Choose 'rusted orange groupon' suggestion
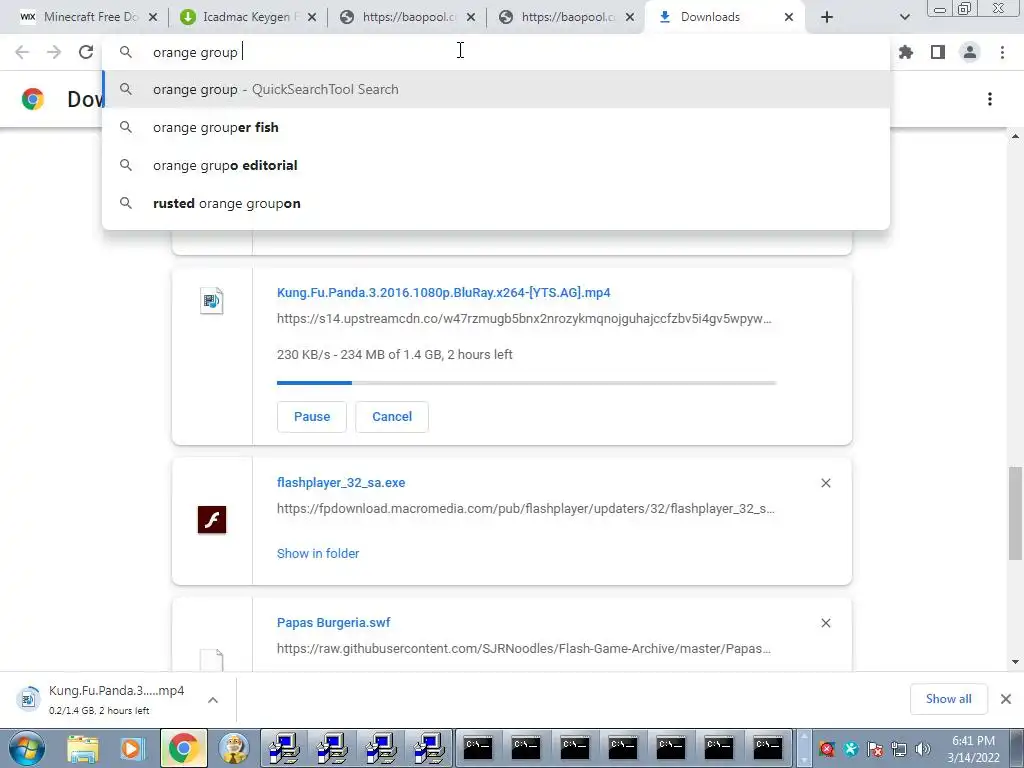 pyautogui.click(x=496, y=203)
